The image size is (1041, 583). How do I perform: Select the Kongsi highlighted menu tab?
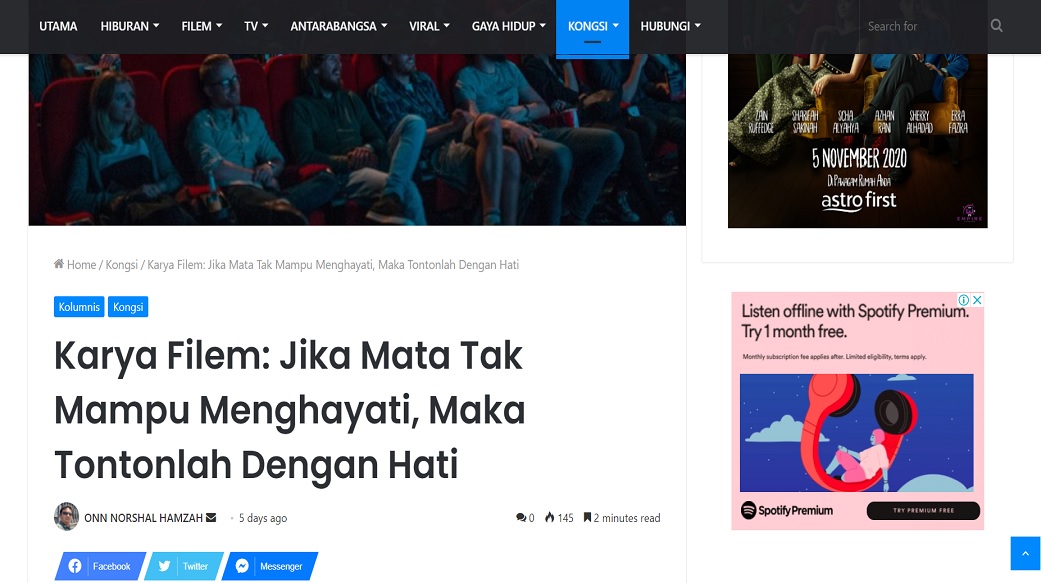pos(592,27)
